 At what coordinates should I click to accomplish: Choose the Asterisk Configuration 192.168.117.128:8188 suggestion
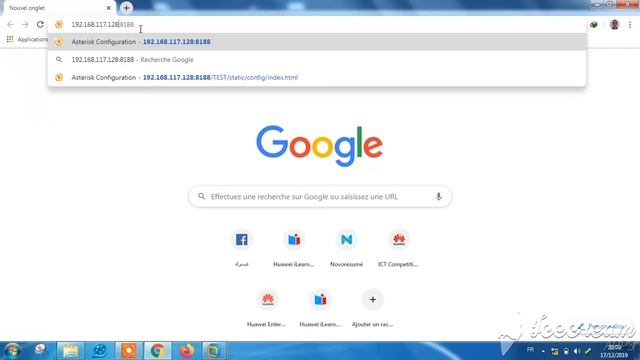(317, 42)
